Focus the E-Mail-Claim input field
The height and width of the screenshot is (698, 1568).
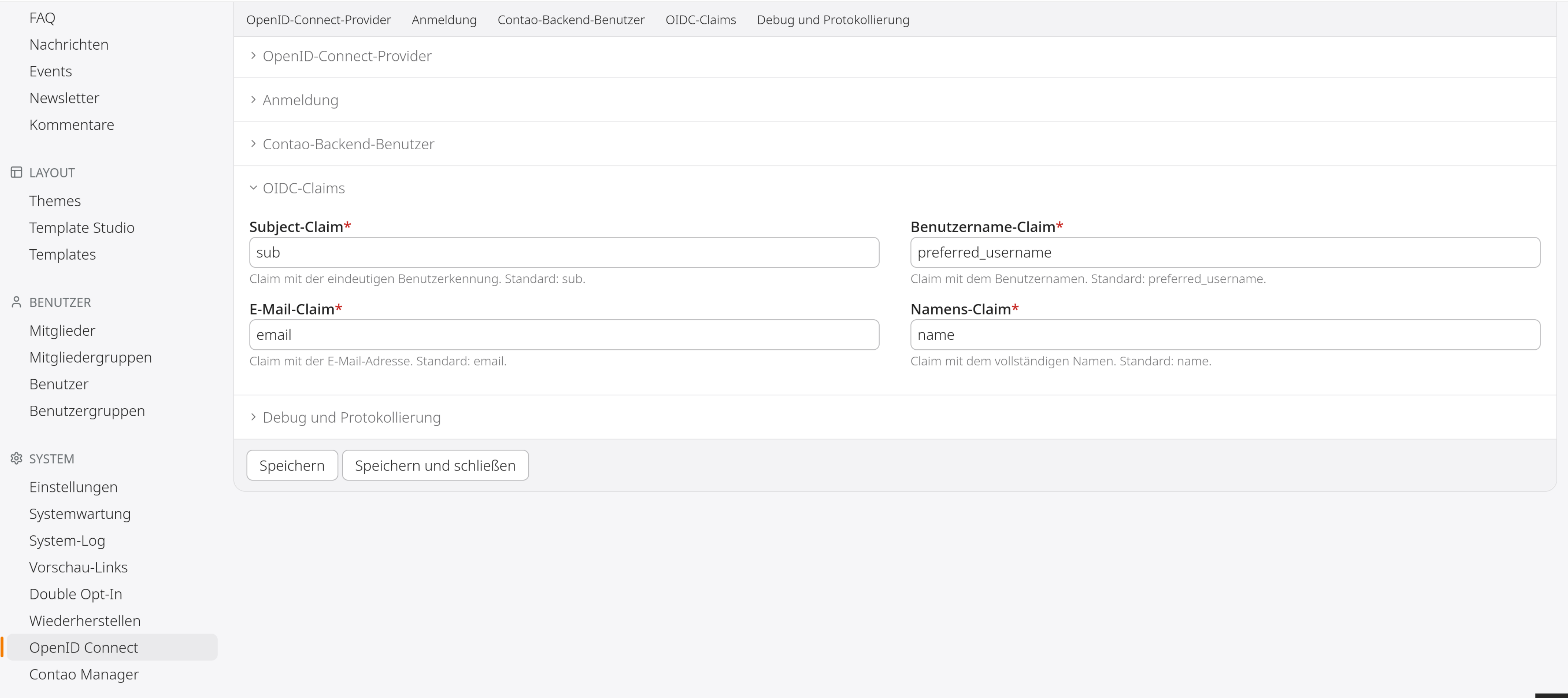564,335
